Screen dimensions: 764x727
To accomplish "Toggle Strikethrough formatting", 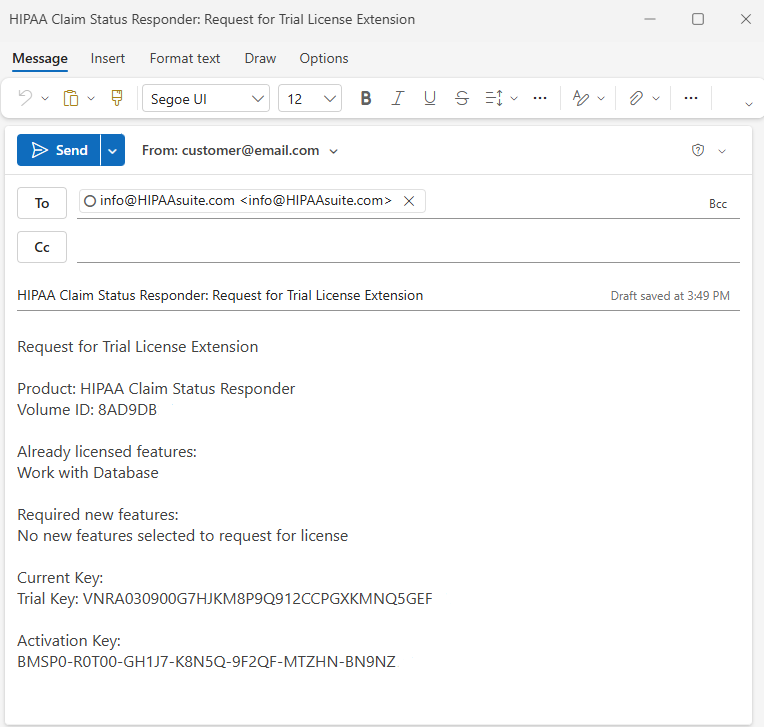I will (462, 98).
